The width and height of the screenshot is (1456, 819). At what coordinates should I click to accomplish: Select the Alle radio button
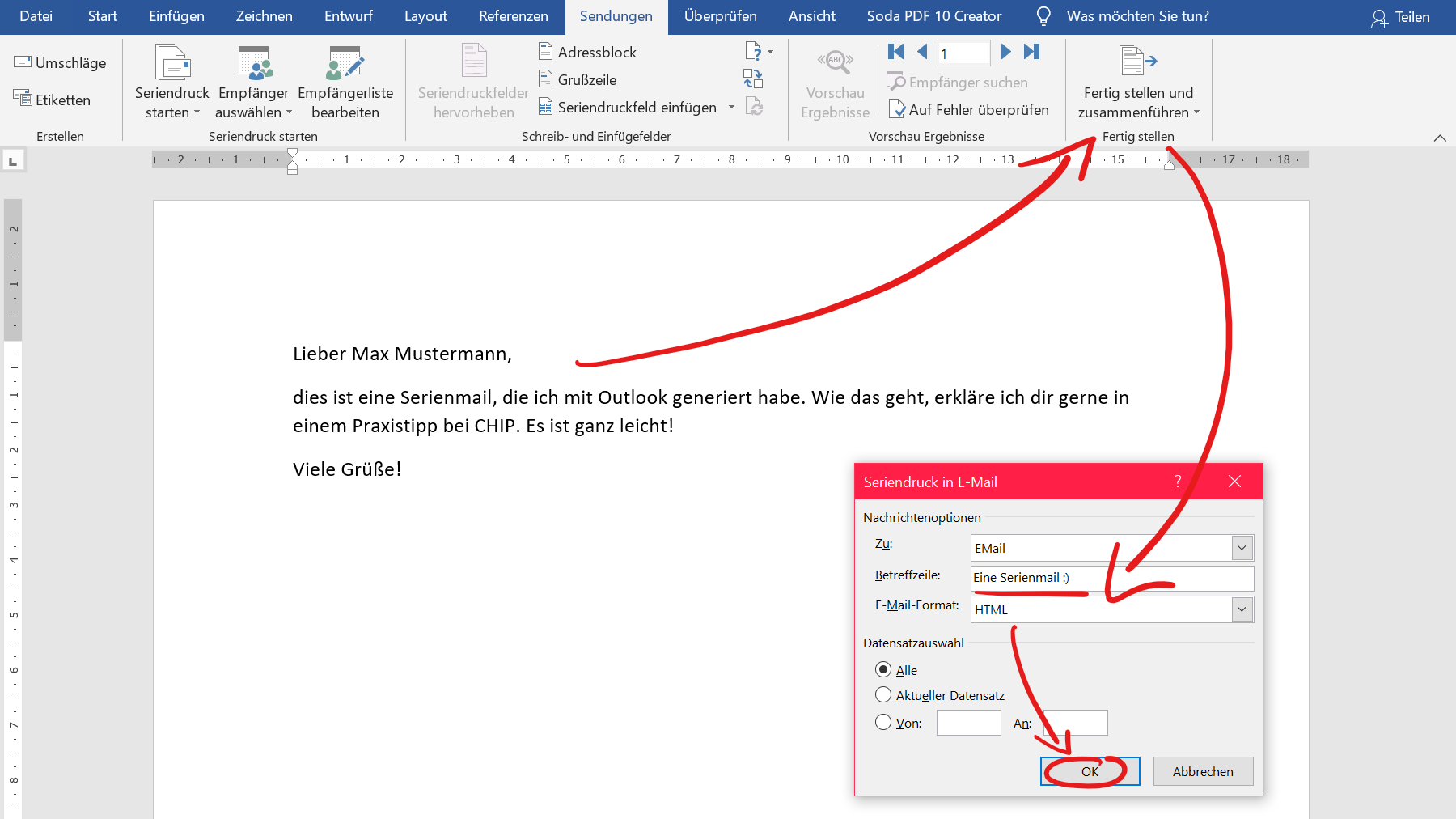tap(883, 670)
